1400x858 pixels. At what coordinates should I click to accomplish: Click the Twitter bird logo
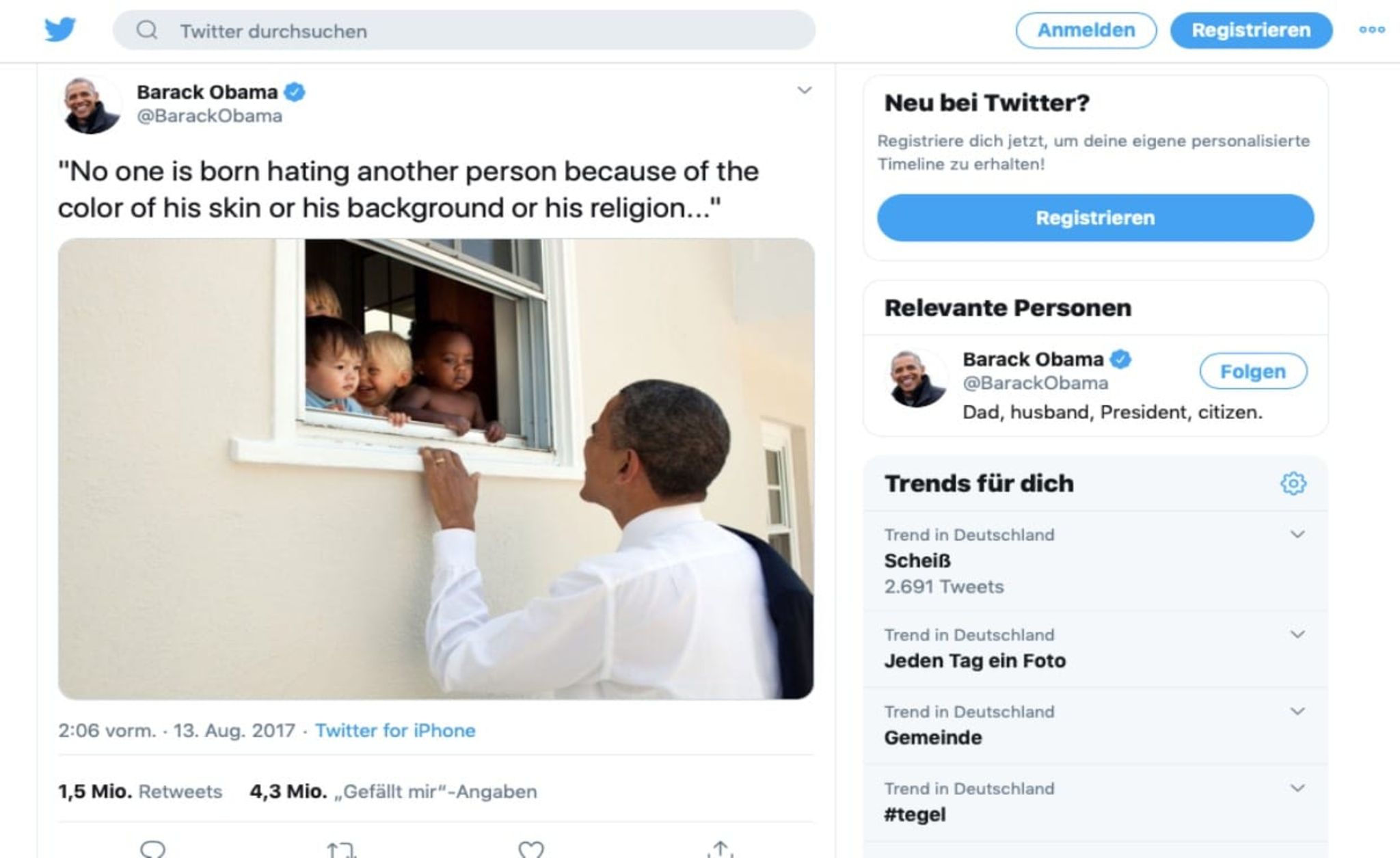click(60, 30)
